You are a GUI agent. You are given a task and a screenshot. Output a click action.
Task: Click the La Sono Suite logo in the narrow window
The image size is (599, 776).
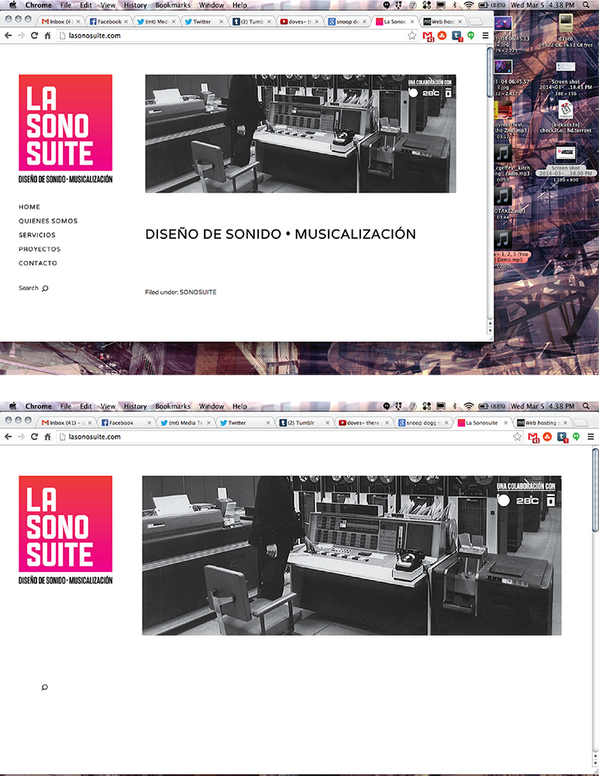[x=65, y=129]
